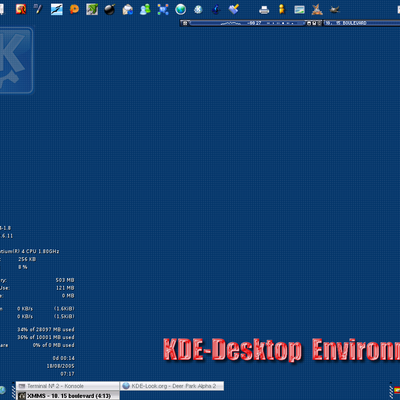400x400 pixels.
Task: Launch the two-people messenger icon
Action: tap(145, 10)
